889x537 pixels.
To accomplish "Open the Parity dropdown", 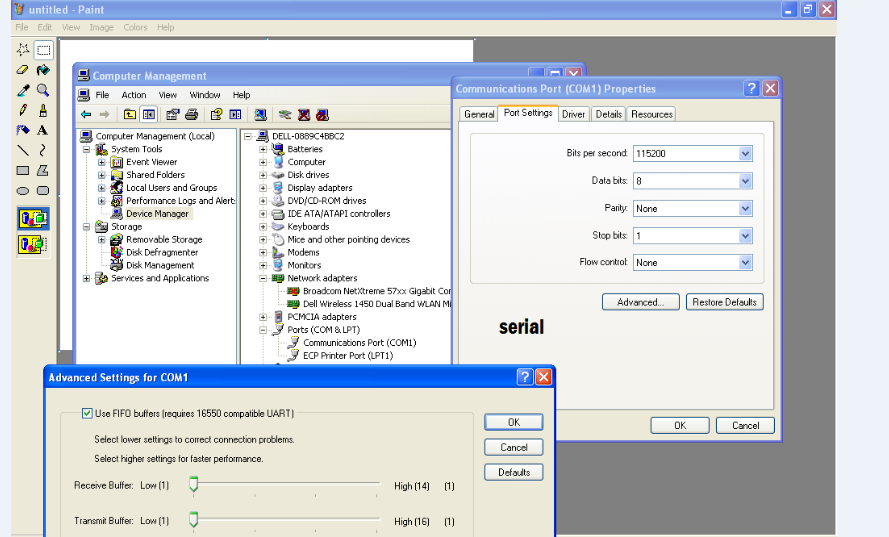I will (x=745, y=209).
